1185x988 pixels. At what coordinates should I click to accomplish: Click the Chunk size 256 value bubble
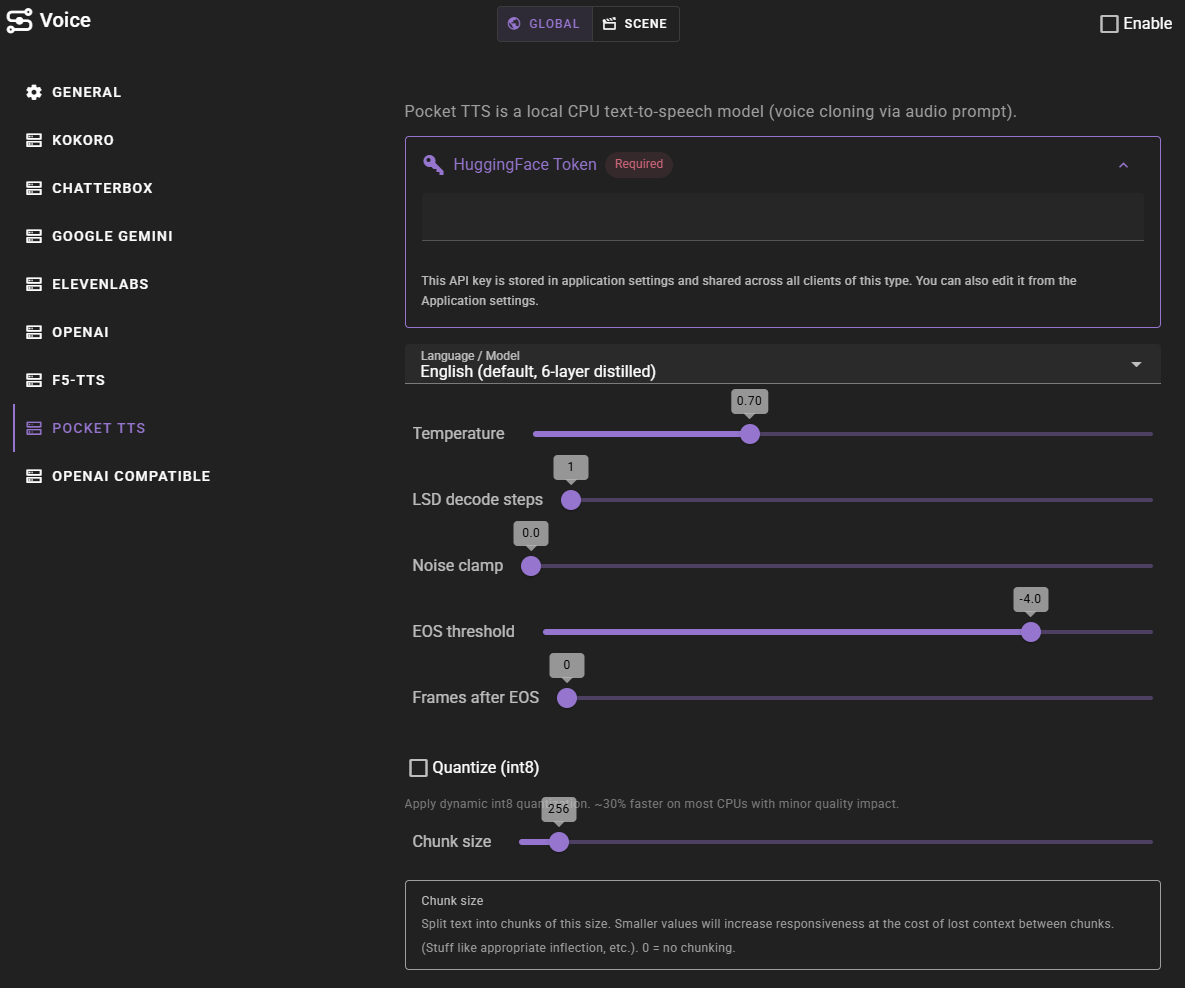click(x=558, y=809)
